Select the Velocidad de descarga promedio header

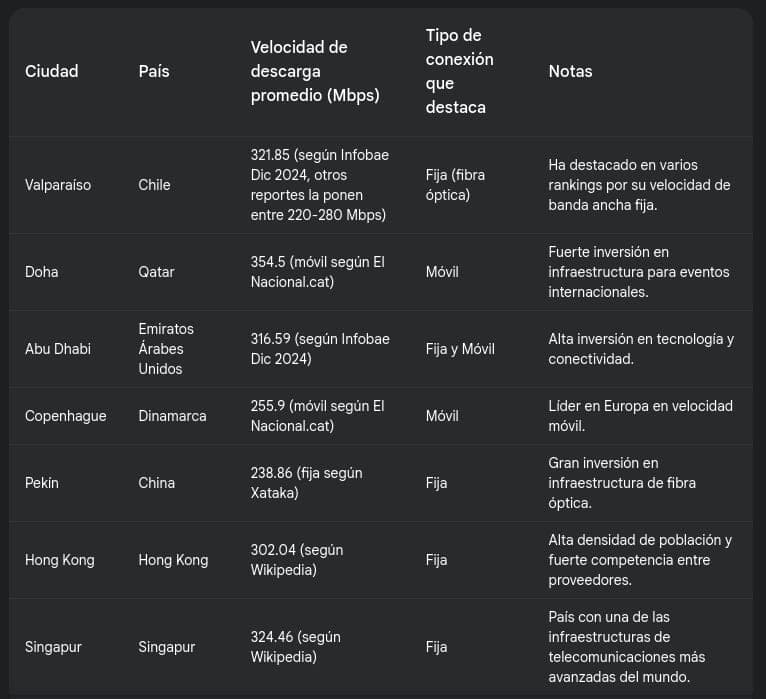[315, 71]
